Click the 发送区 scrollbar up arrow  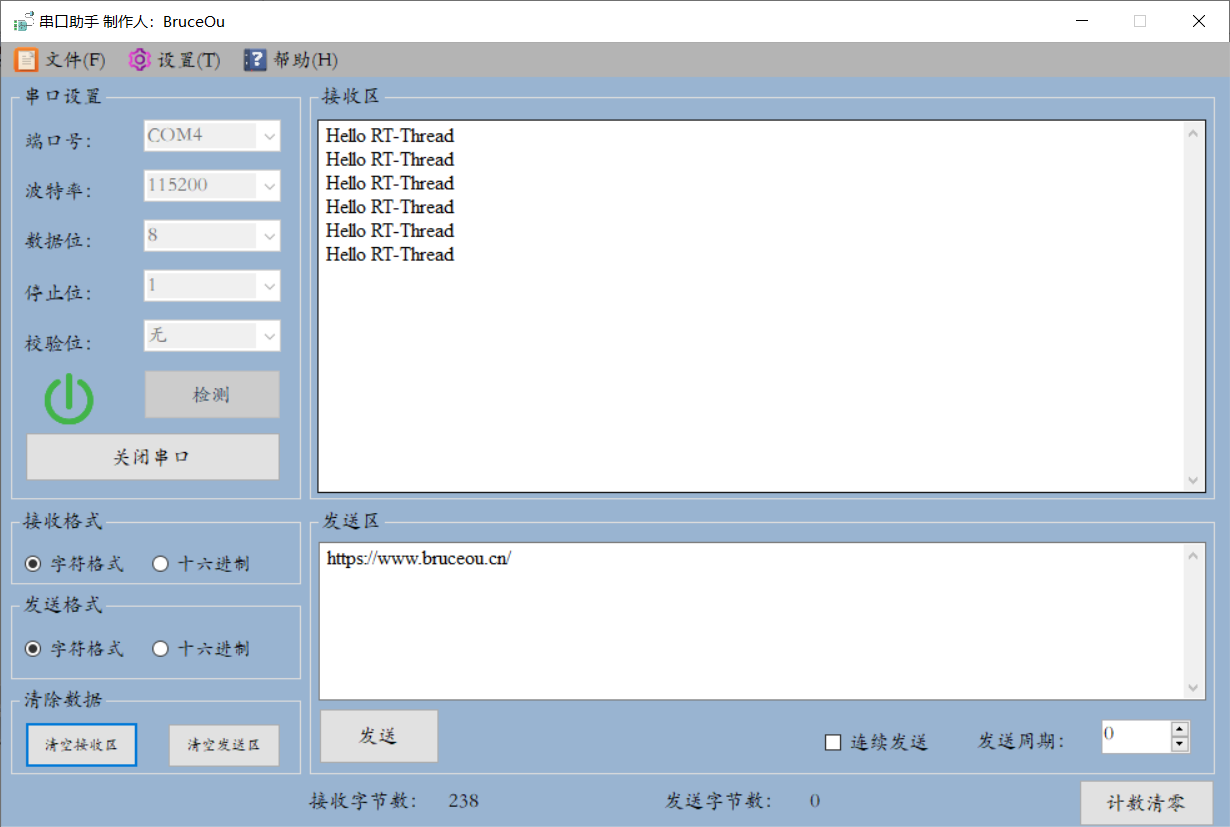(x=1194, y=556)
